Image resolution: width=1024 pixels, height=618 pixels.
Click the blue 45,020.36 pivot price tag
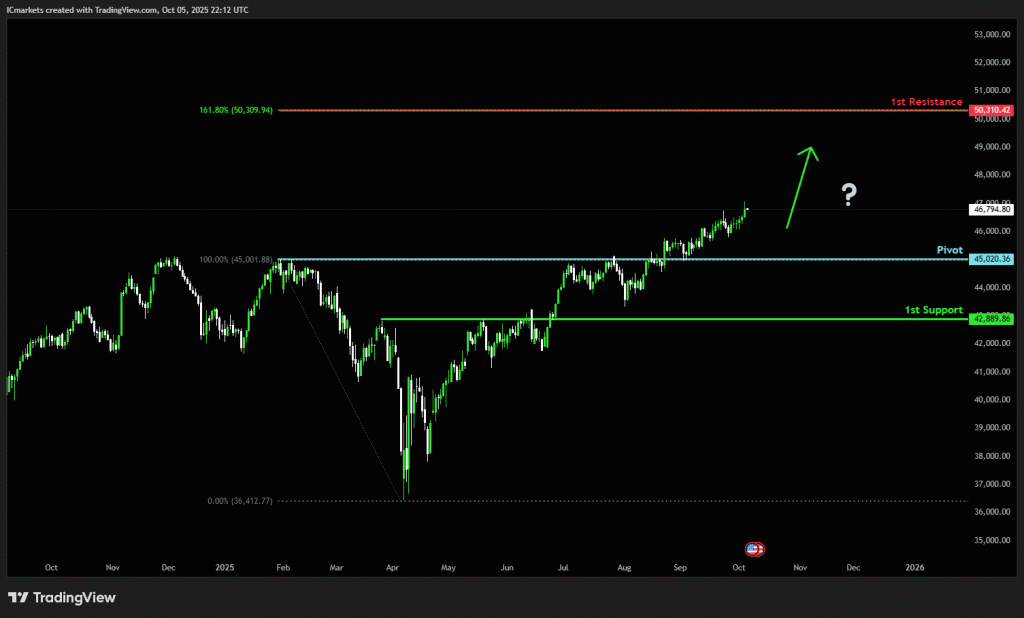coord(992,259)
